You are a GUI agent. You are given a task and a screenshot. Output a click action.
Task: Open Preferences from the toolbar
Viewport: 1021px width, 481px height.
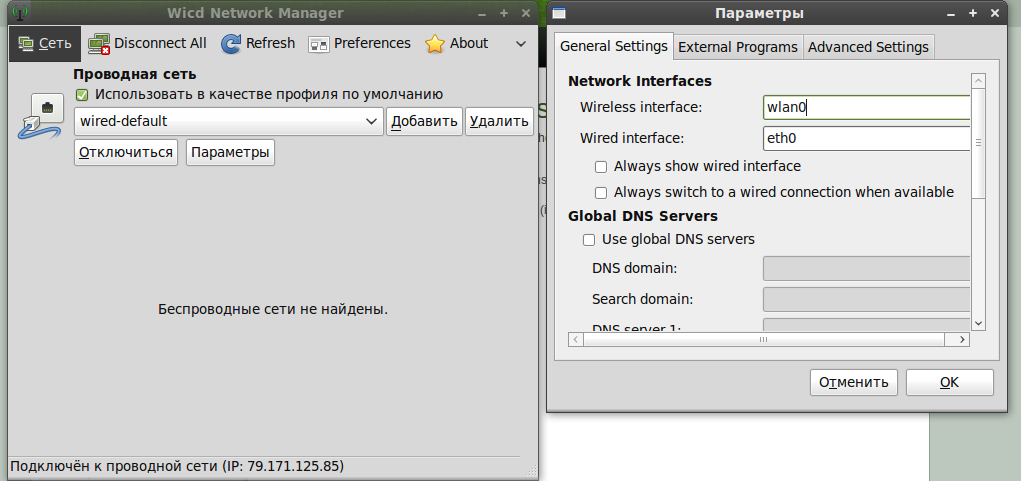[359, 44]
